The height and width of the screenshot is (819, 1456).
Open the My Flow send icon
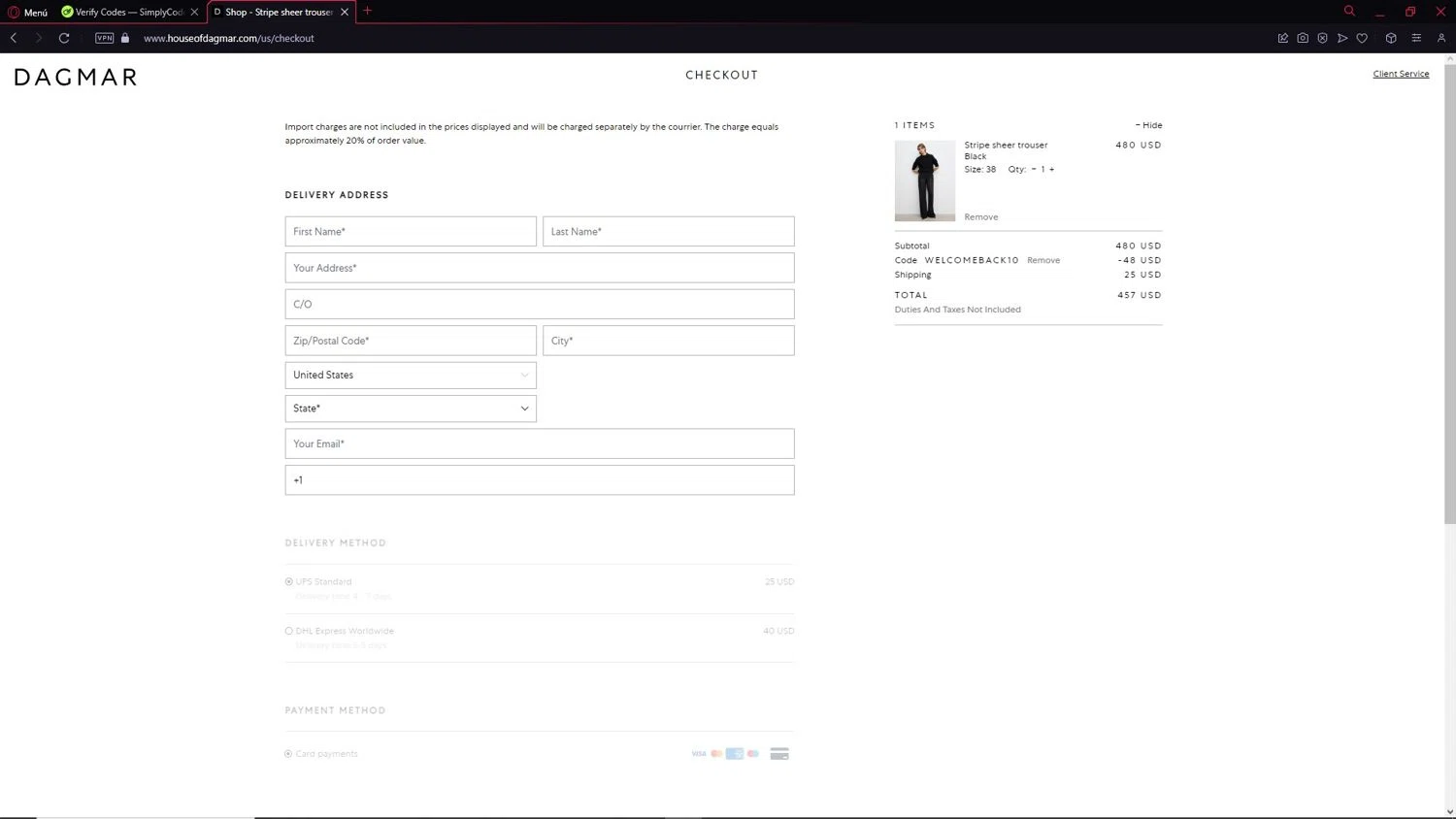1342,38
